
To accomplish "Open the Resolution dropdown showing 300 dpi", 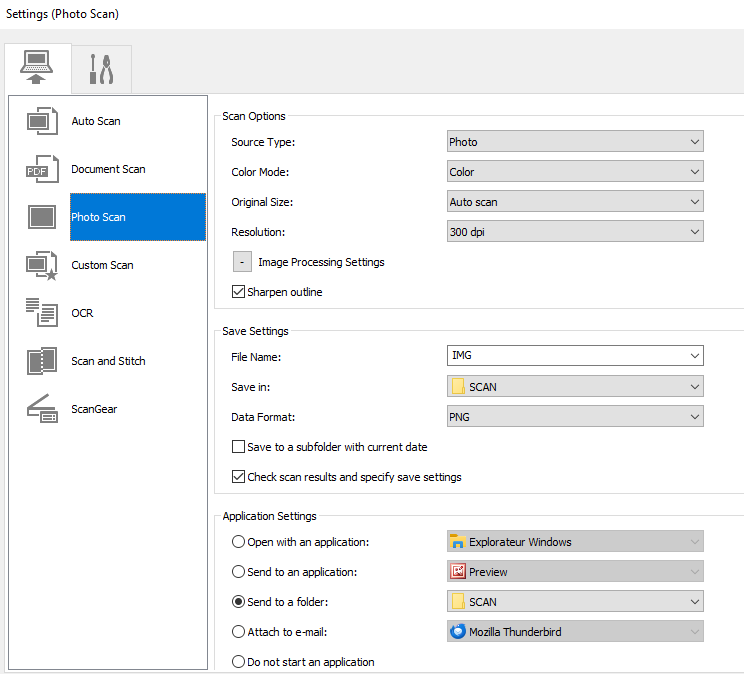I will click(x=575, y=232).
